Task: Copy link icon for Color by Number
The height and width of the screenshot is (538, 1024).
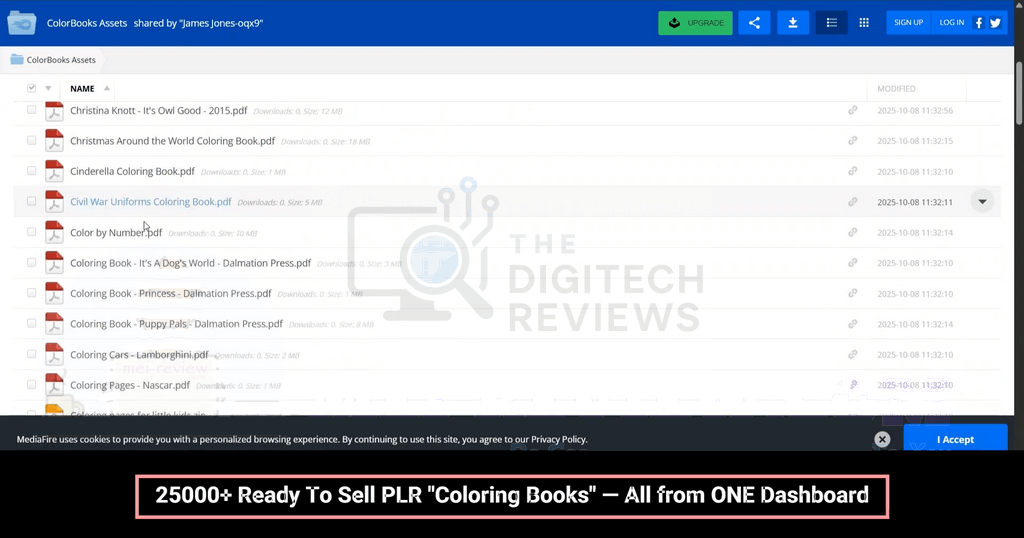Action: click(853, 232)
